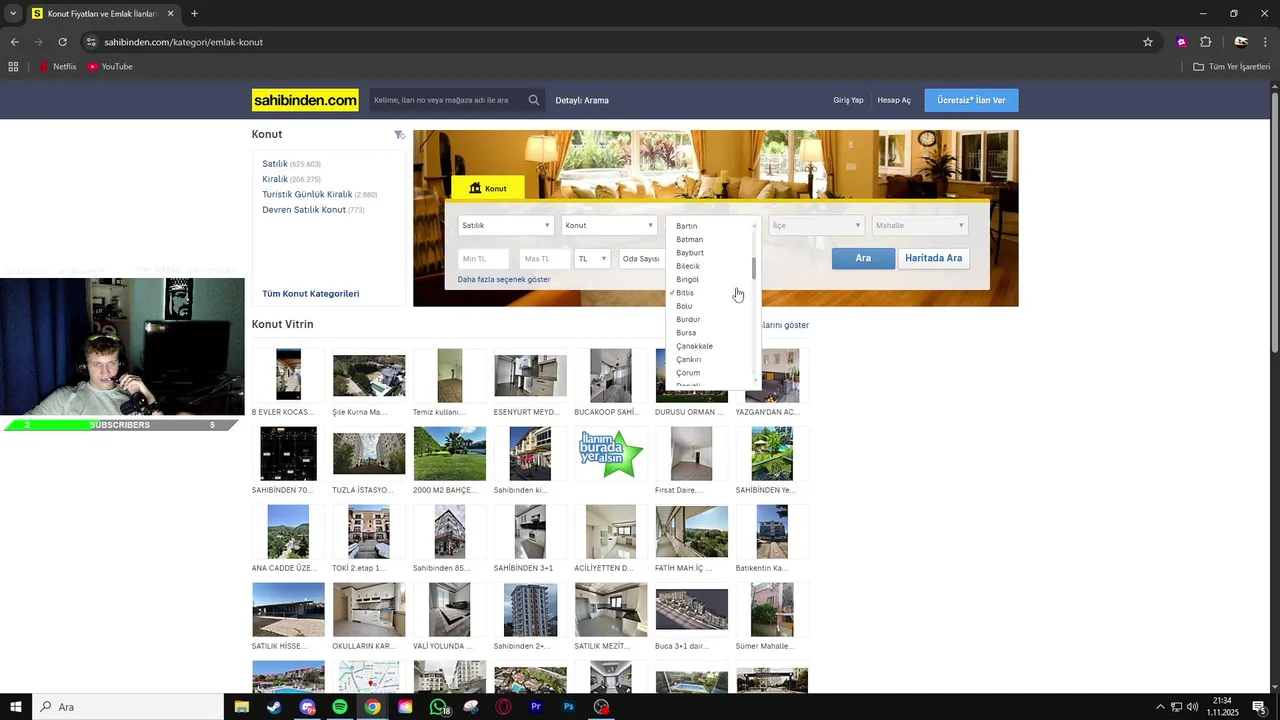This screenshot has width=1280, height=720.
Task: Click the Konut tab above search form
Action: (487, 188)
